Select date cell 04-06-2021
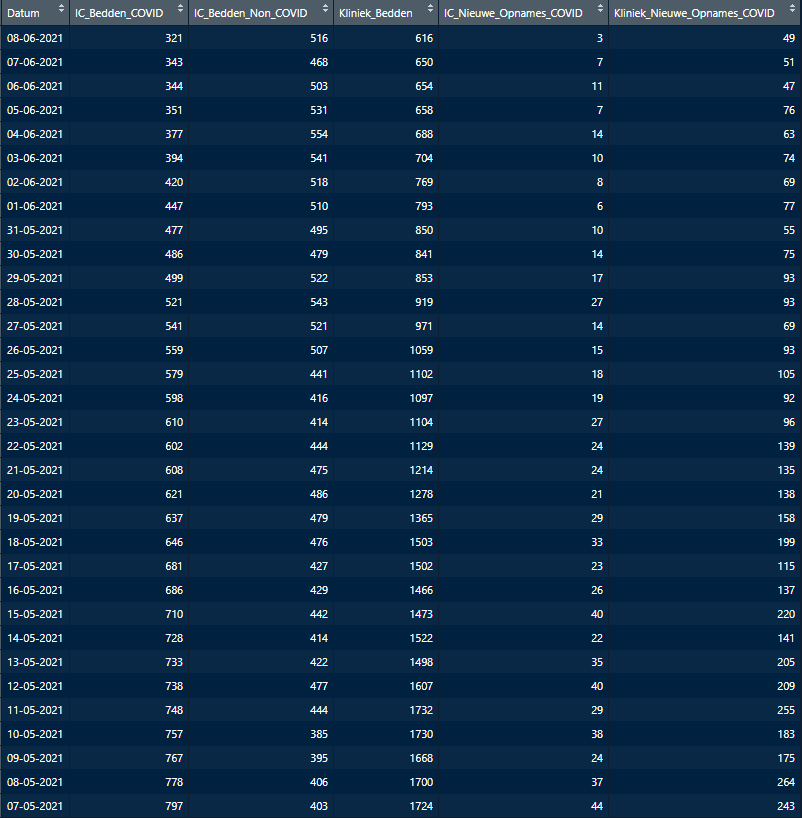 pyautogui.click(x=35, y=134)
